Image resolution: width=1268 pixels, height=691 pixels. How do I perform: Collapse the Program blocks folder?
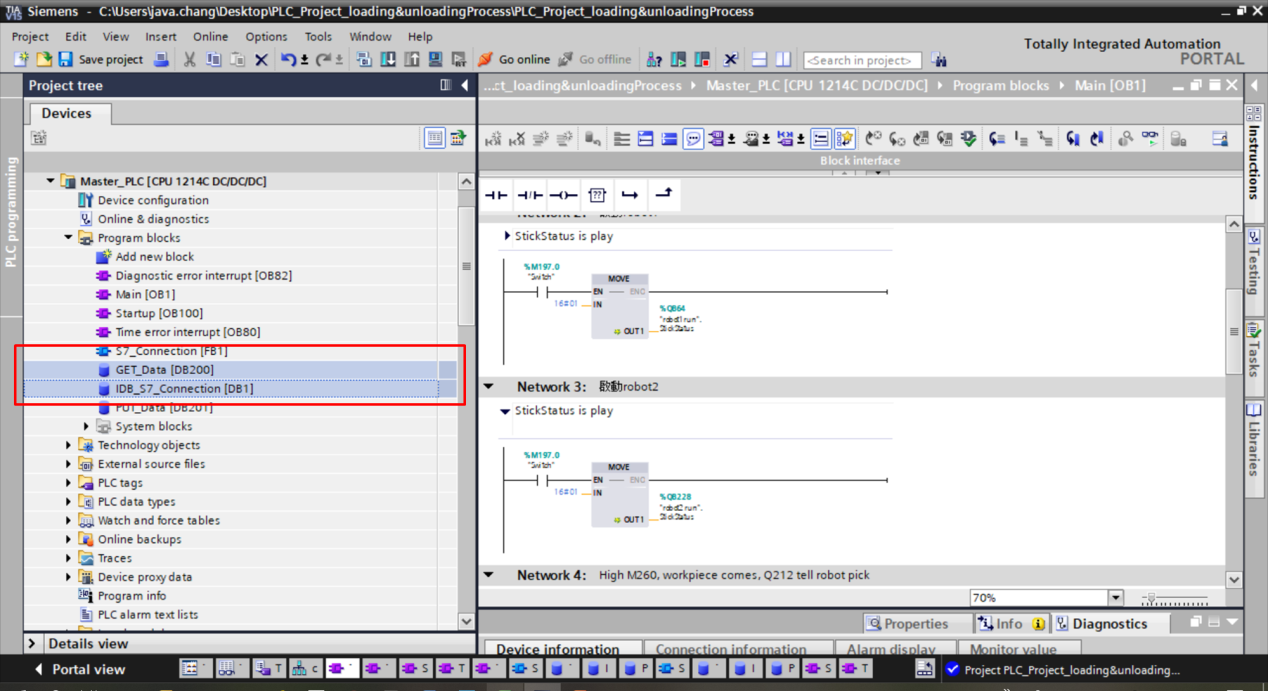[x=68, y=238]
